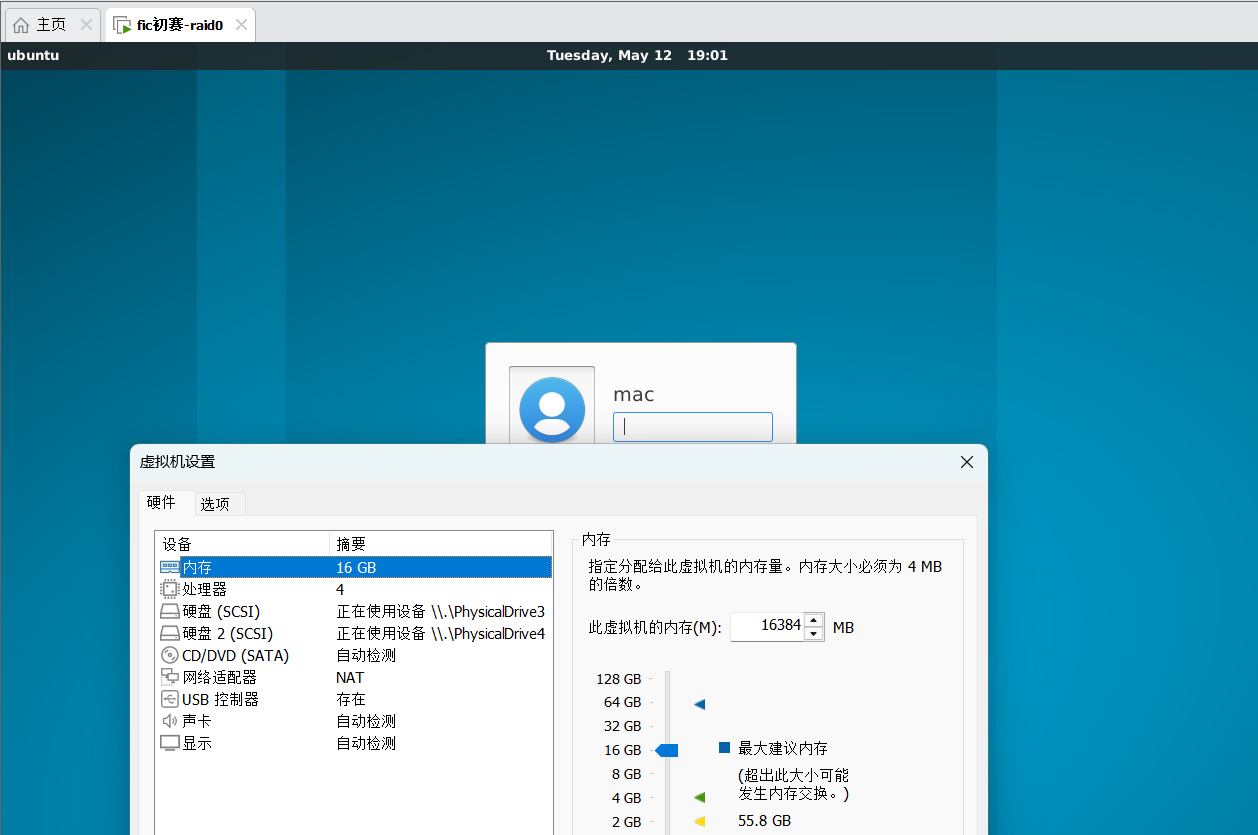Select the 硬盘 (SCSI) device row
This screenshot has width=1258, height=835.
(355, 611)
